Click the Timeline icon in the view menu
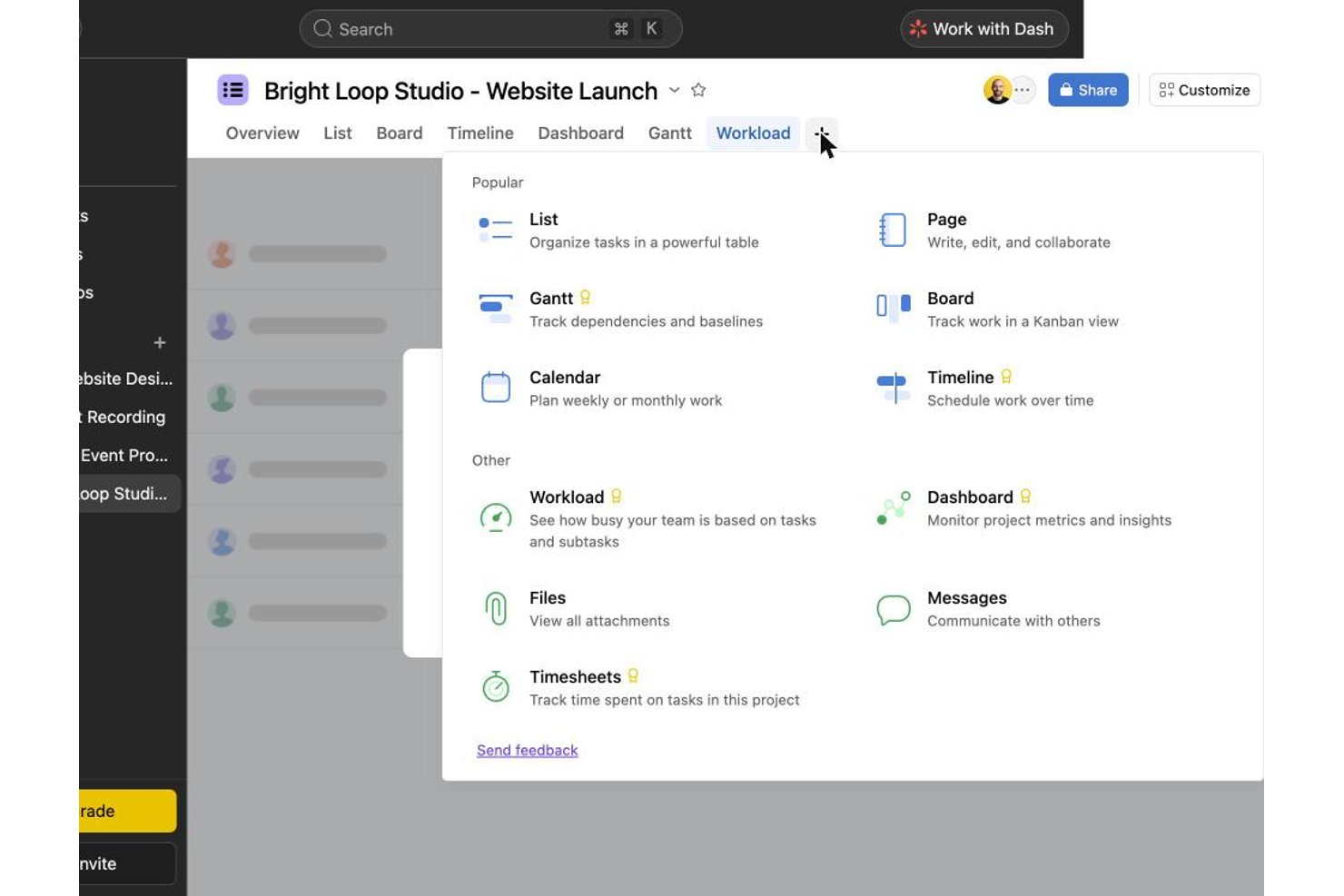1344x896 pixels. pos(893,388)
